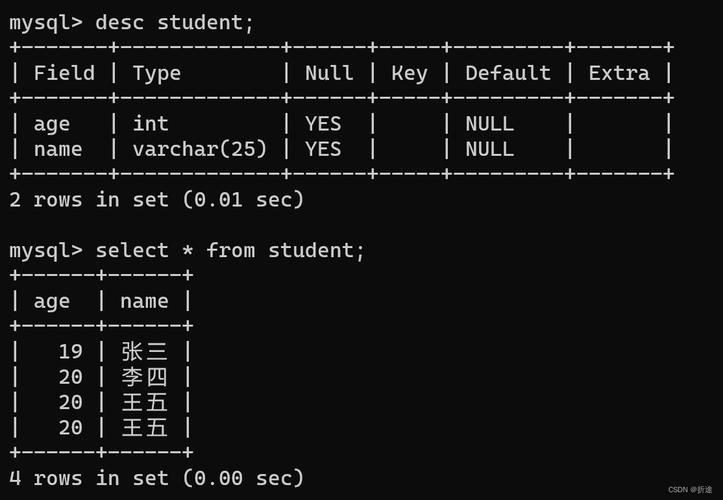Click the name 张三
The width and height of the screenshot is (723, 500).
(x=145, y=352)
